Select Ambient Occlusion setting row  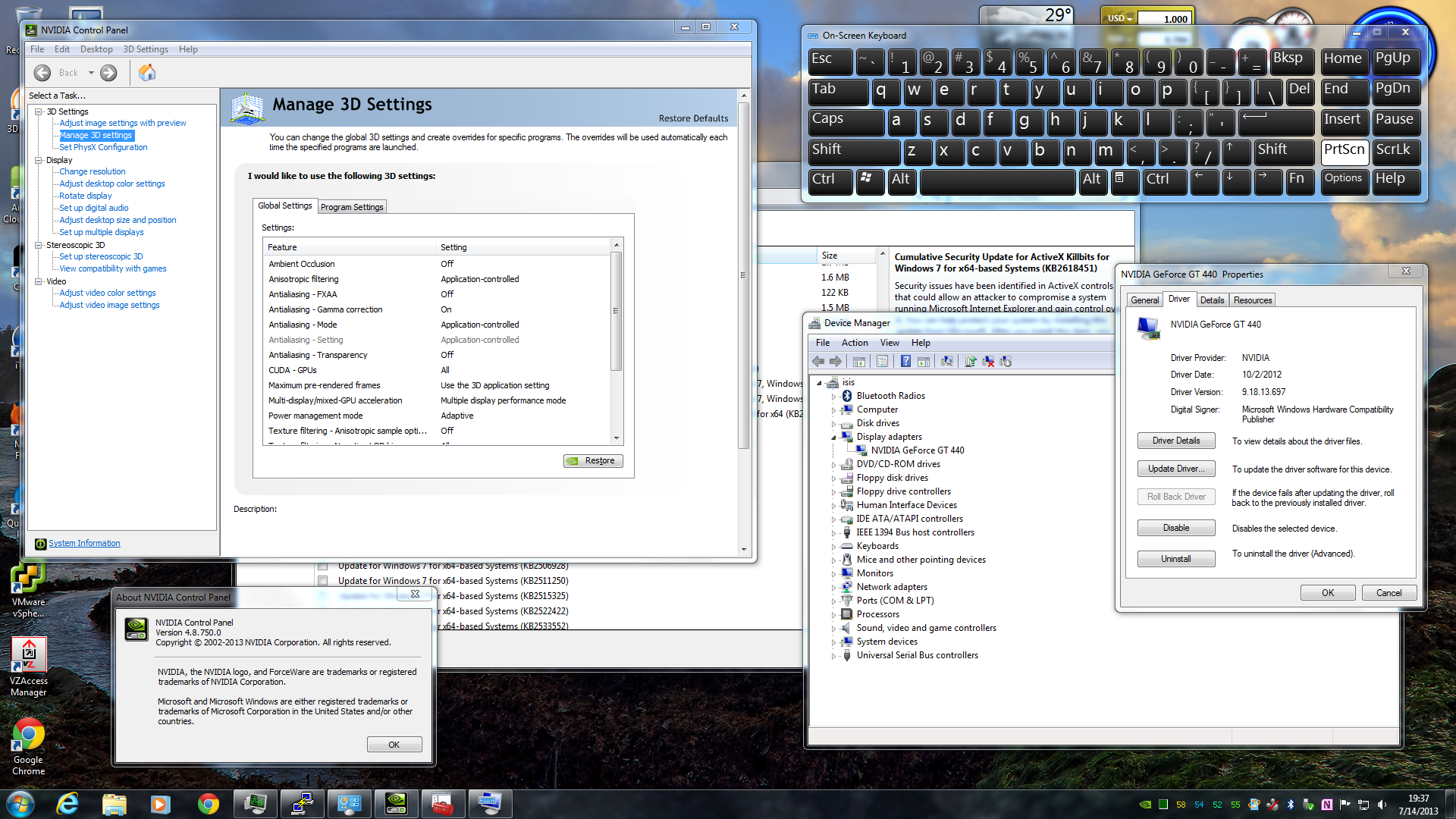point(436,264)
